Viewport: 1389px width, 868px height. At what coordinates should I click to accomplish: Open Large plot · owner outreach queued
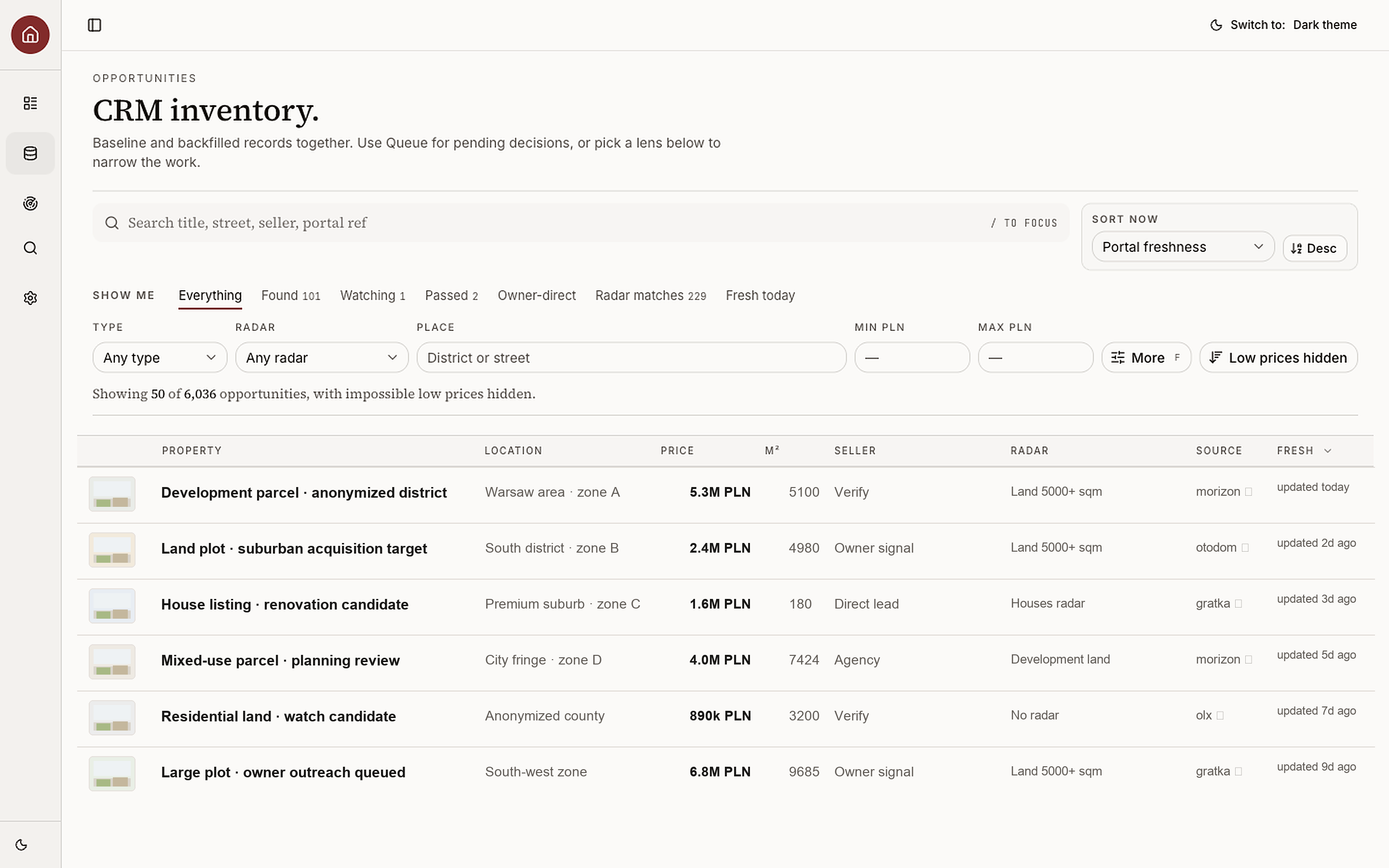pos(283,772)
